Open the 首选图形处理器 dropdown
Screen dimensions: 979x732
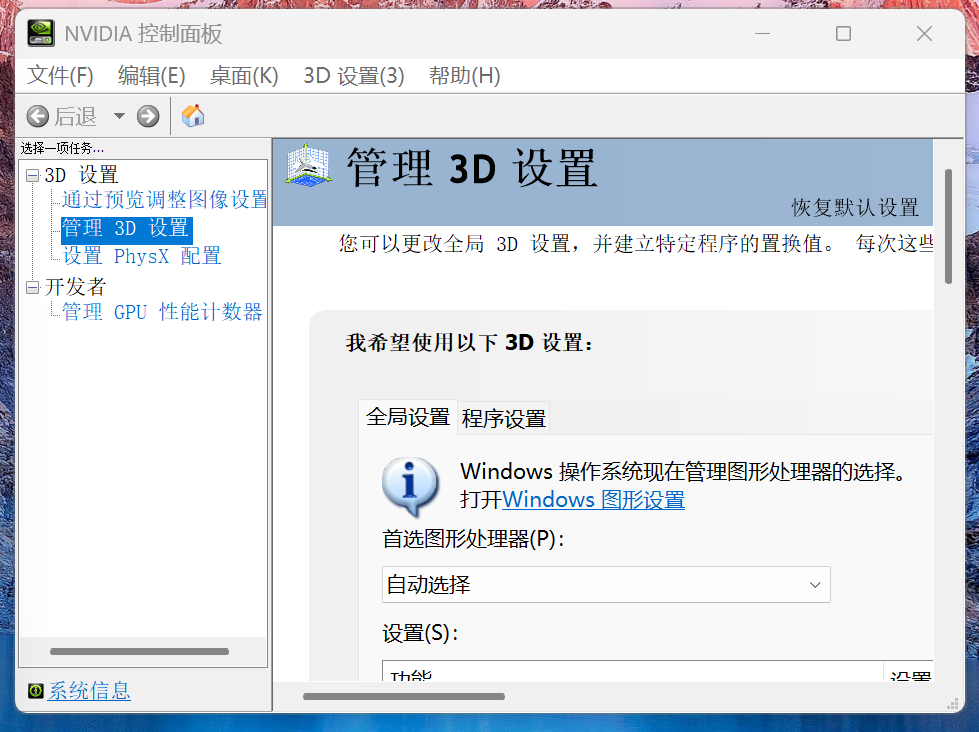tap(606, 585)
